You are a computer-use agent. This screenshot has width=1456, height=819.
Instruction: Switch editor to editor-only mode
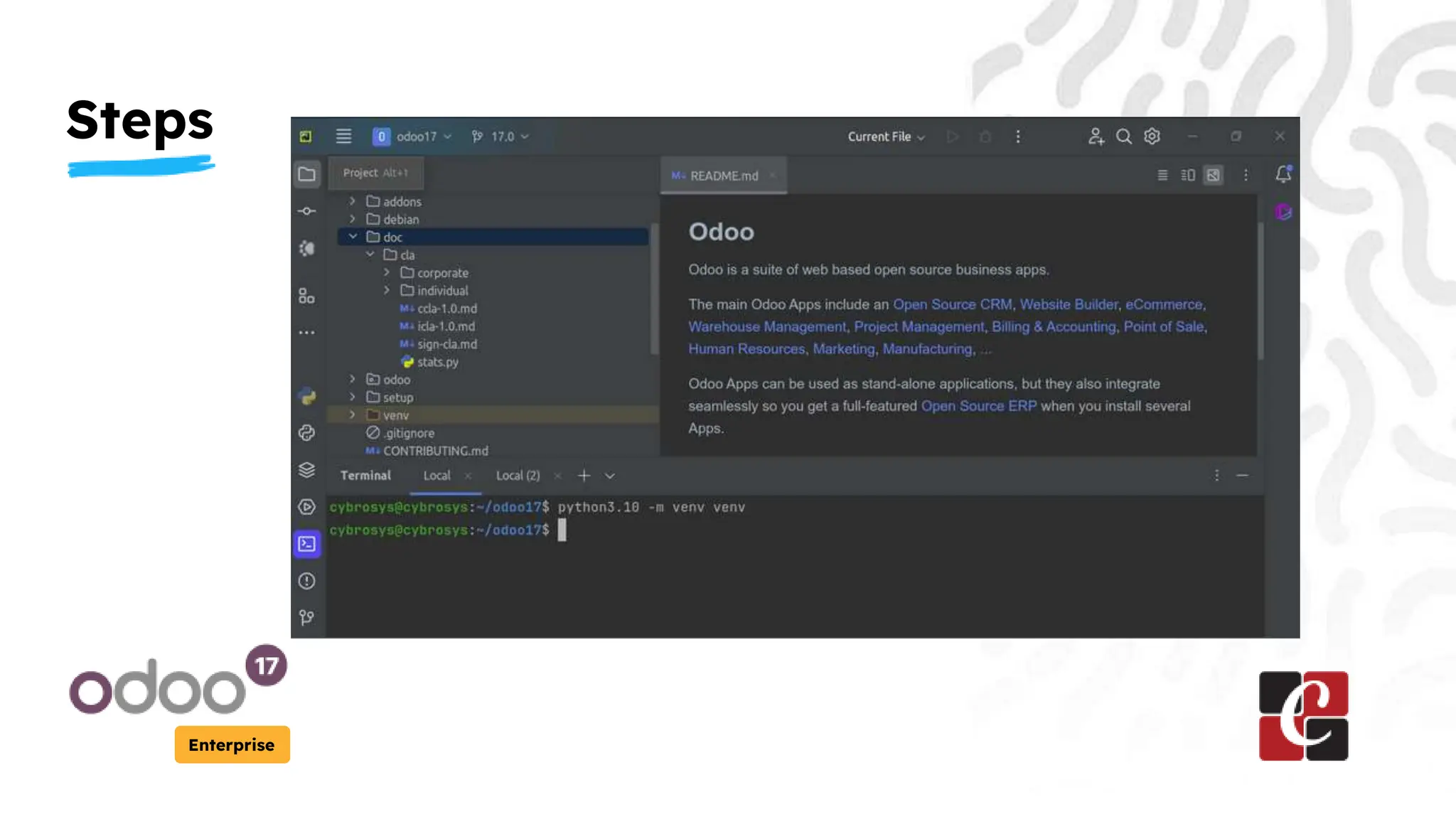coord(1162,175)
